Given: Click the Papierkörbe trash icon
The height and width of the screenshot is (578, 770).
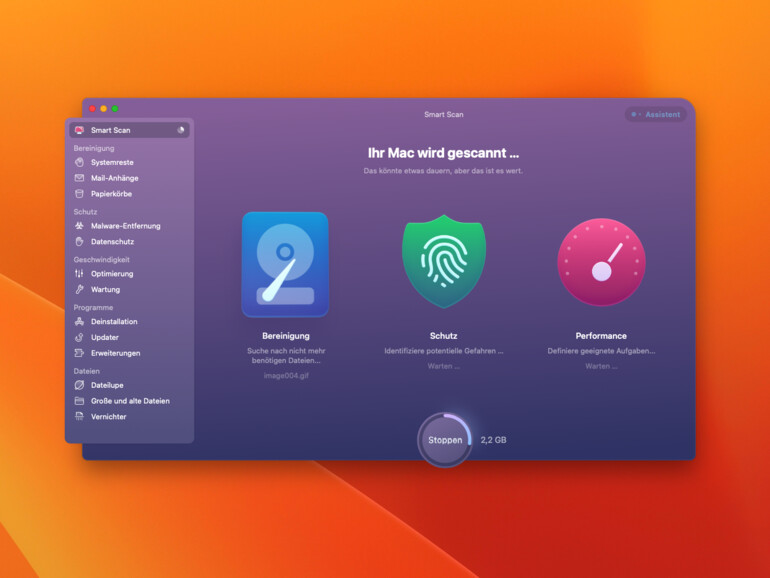Looking at the screenshot, I should tap(80, 193).
